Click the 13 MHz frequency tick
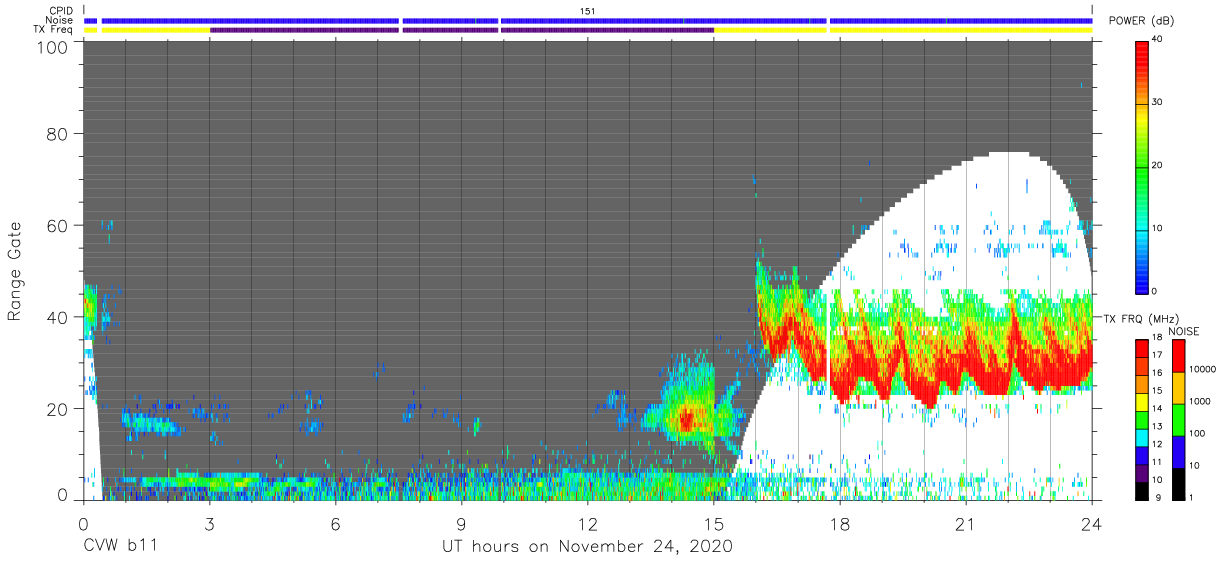Viewport: 1228px width, 567px height. [1159, 427]
